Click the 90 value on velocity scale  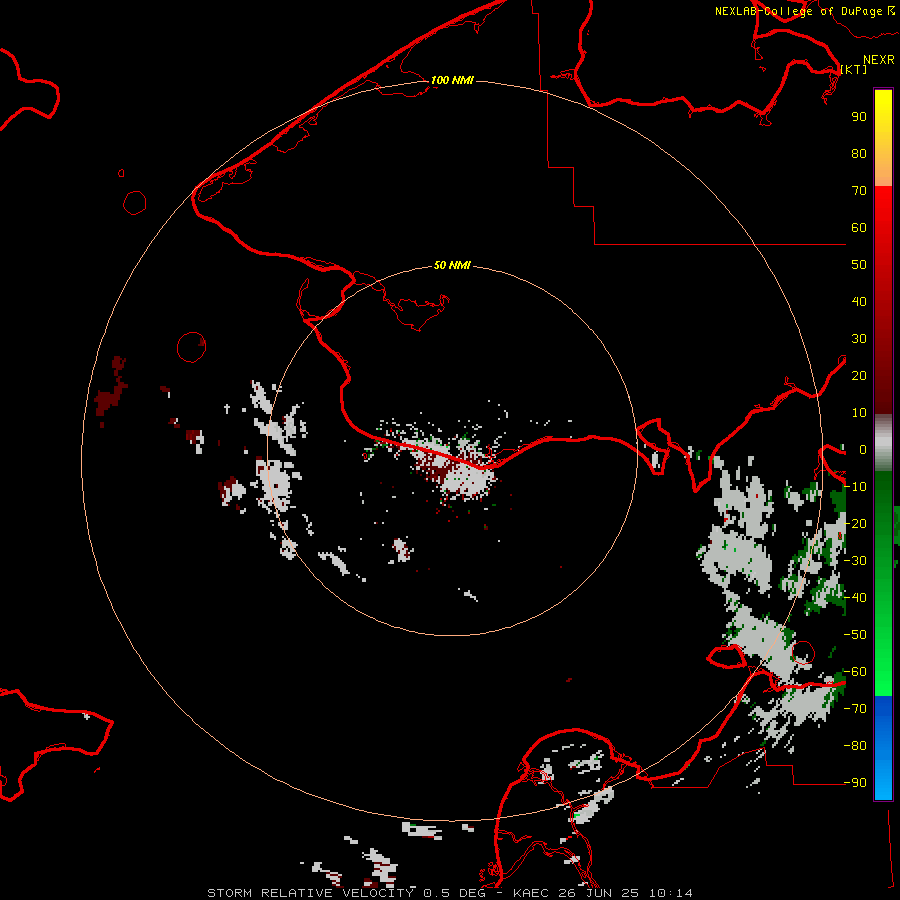click(859, 117)
